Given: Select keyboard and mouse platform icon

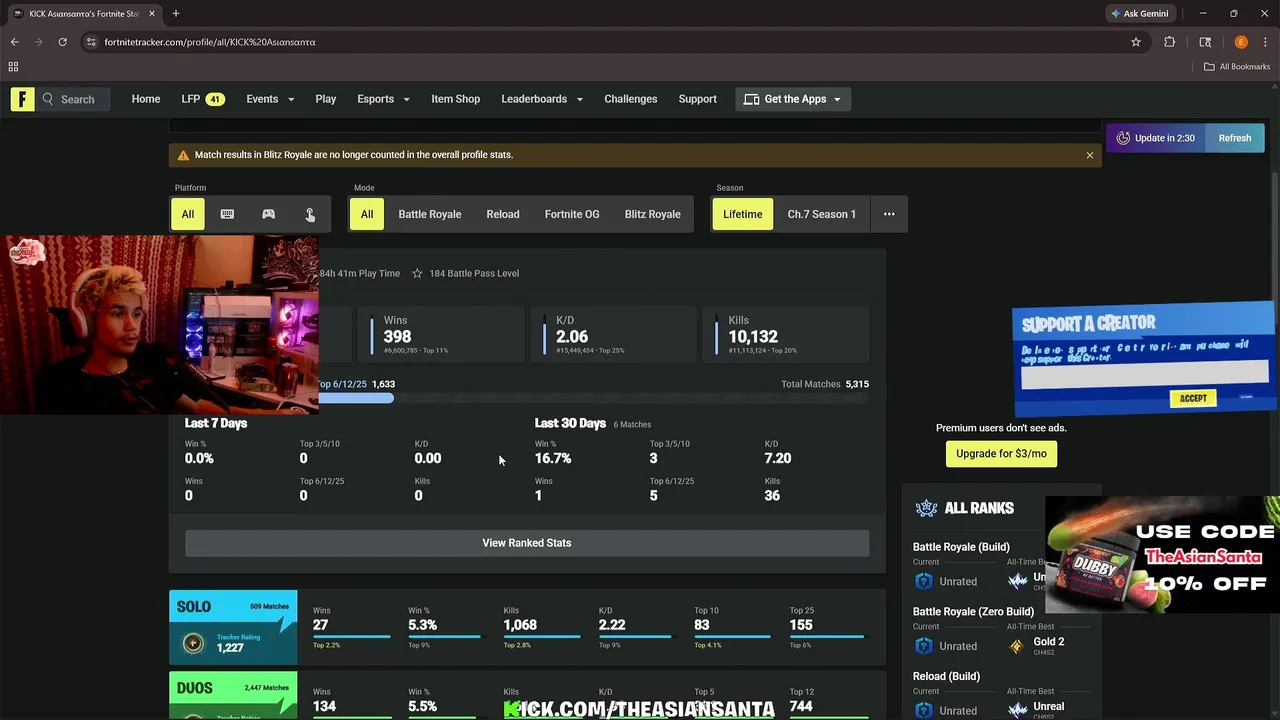Looking at the screenshot, I should [227, 214].
